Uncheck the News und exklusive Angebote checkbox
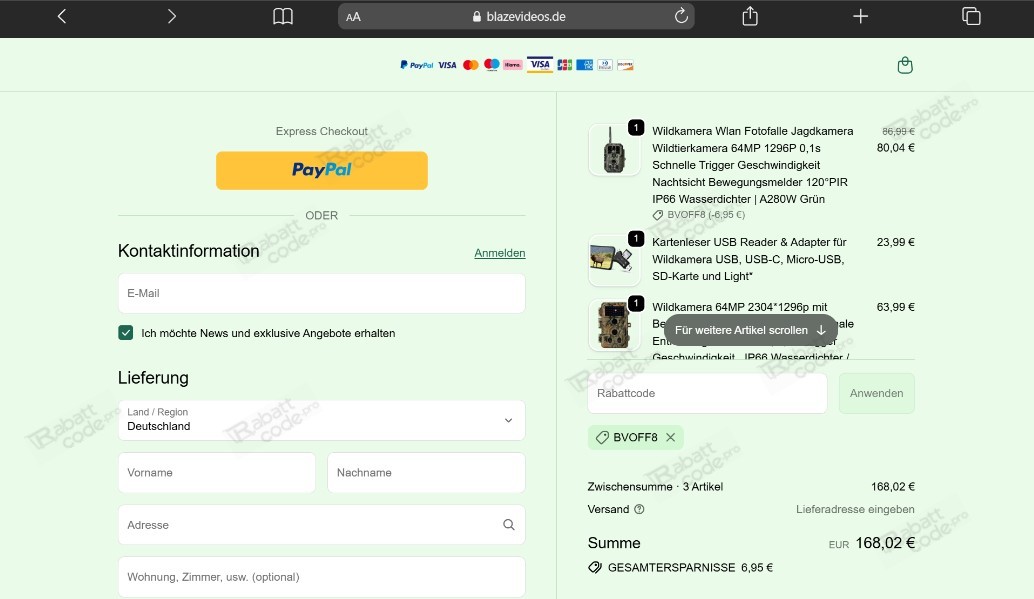The height and width of the screenshot is (599, 1034). click(x=126, y=332)
